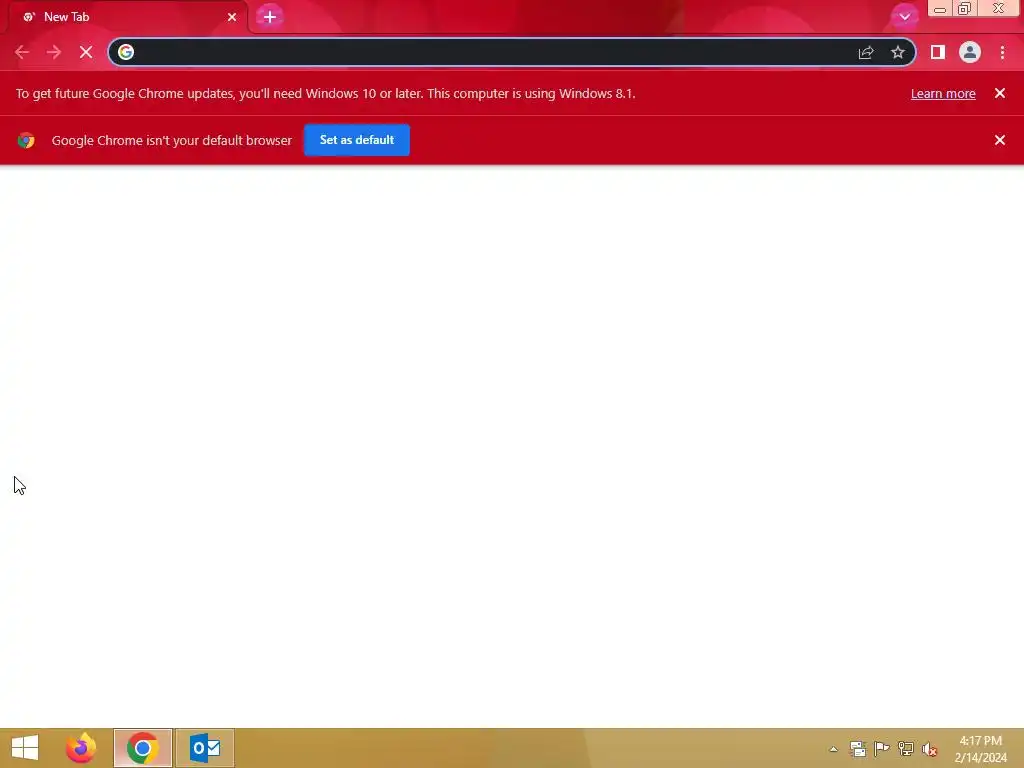Open the profile avatar menu
The height and width of the screenshot is (768, 1024).
coord(970,52)
